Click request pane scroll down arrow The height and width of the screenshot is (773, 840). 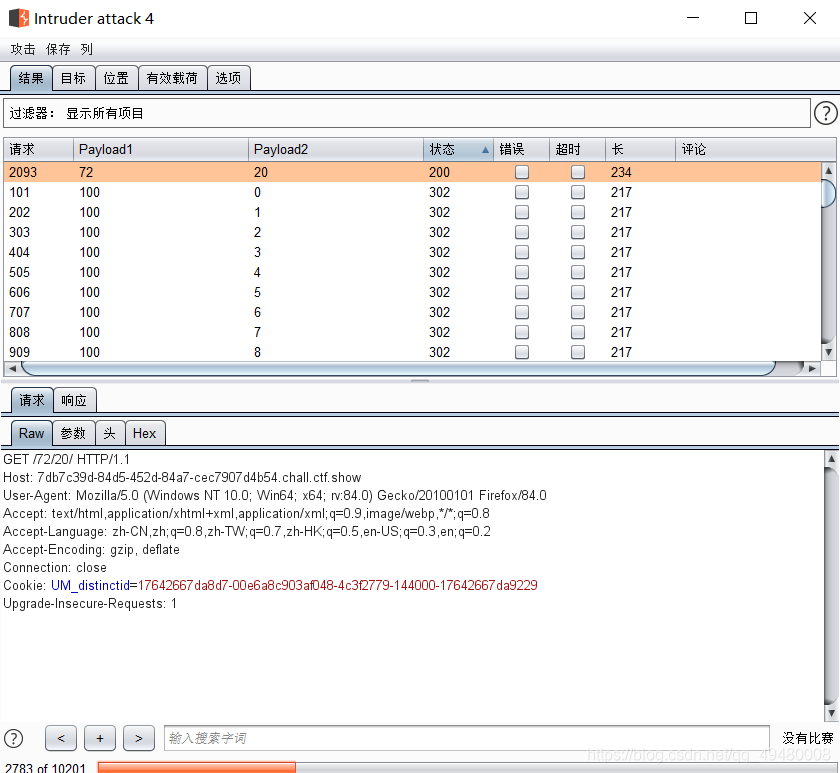[831, 713]
